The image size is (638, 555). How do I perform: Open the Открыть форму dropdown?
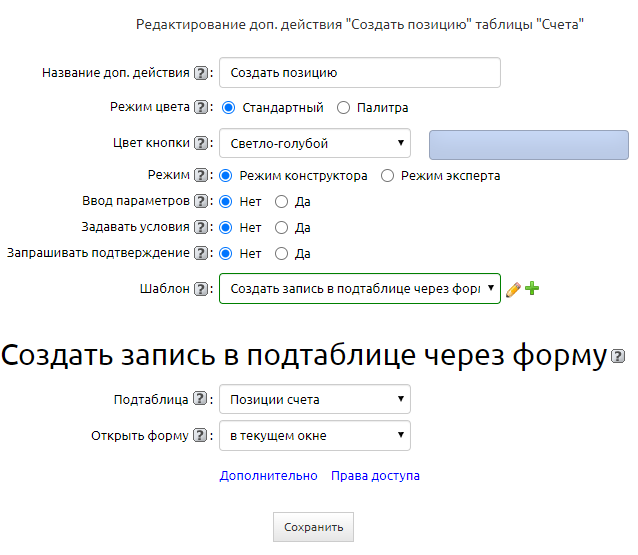point(314,435)
